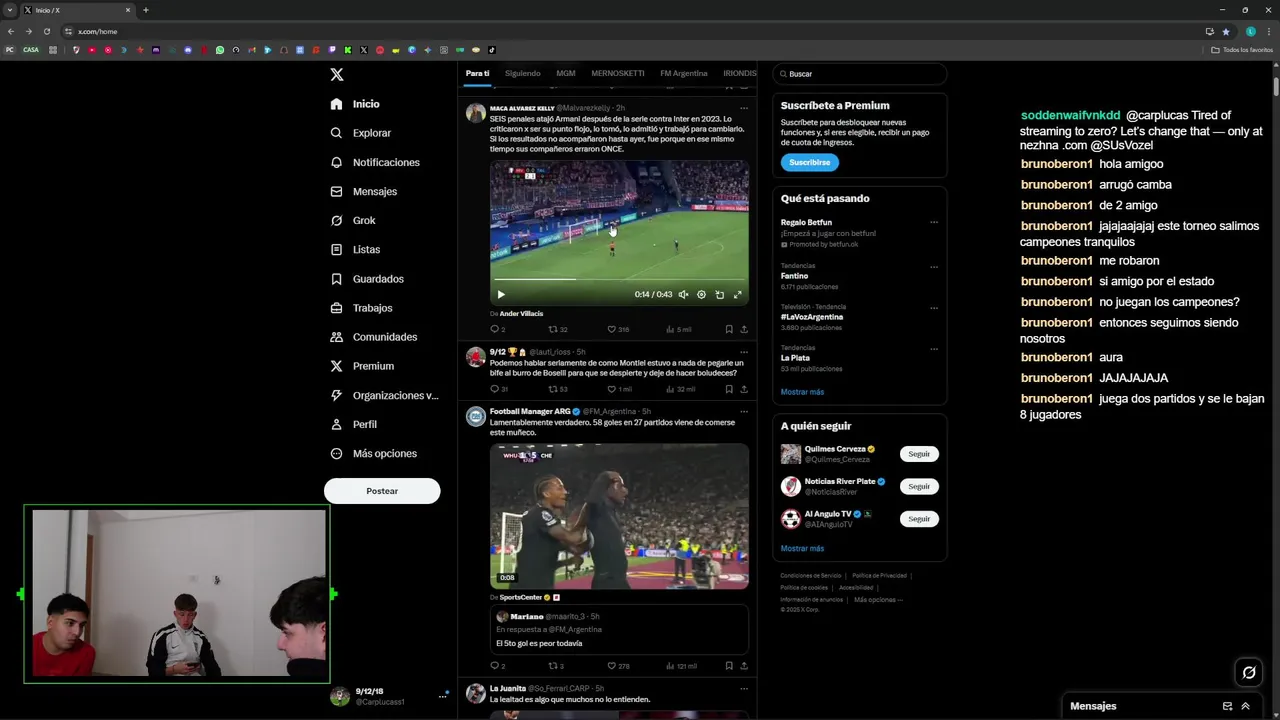Bookmark the Football Manager ARG post
Screen dimensions: 1280x720
coord(728,666)
